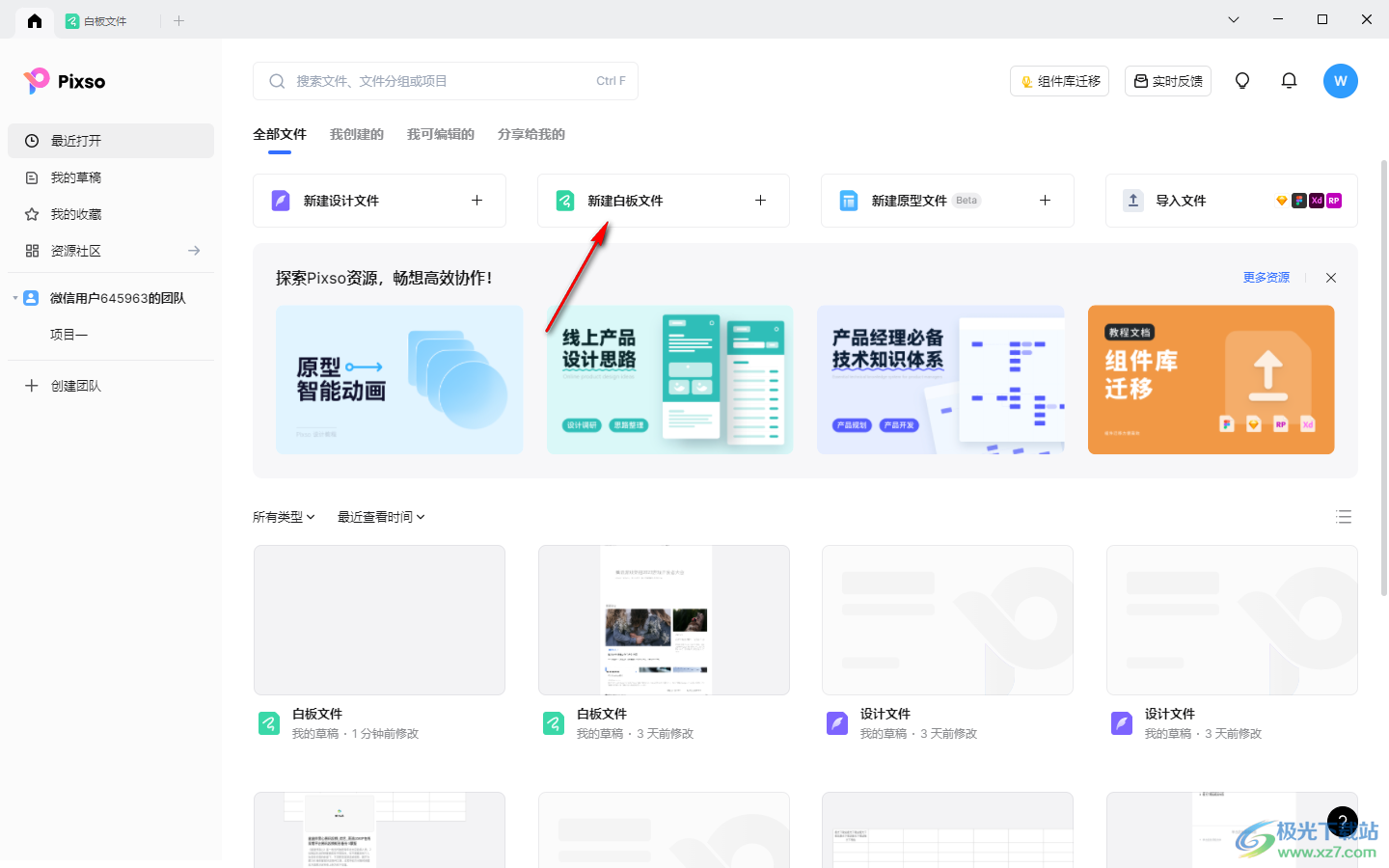Click 新建原型文件 card
Image resolution: width=1389 pixels, height=868 pixels.
click(x=947, y=201)
